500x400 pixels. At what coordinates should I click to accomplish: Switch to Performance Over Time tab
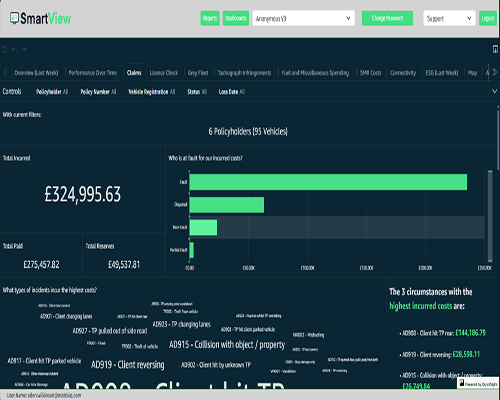93,73
